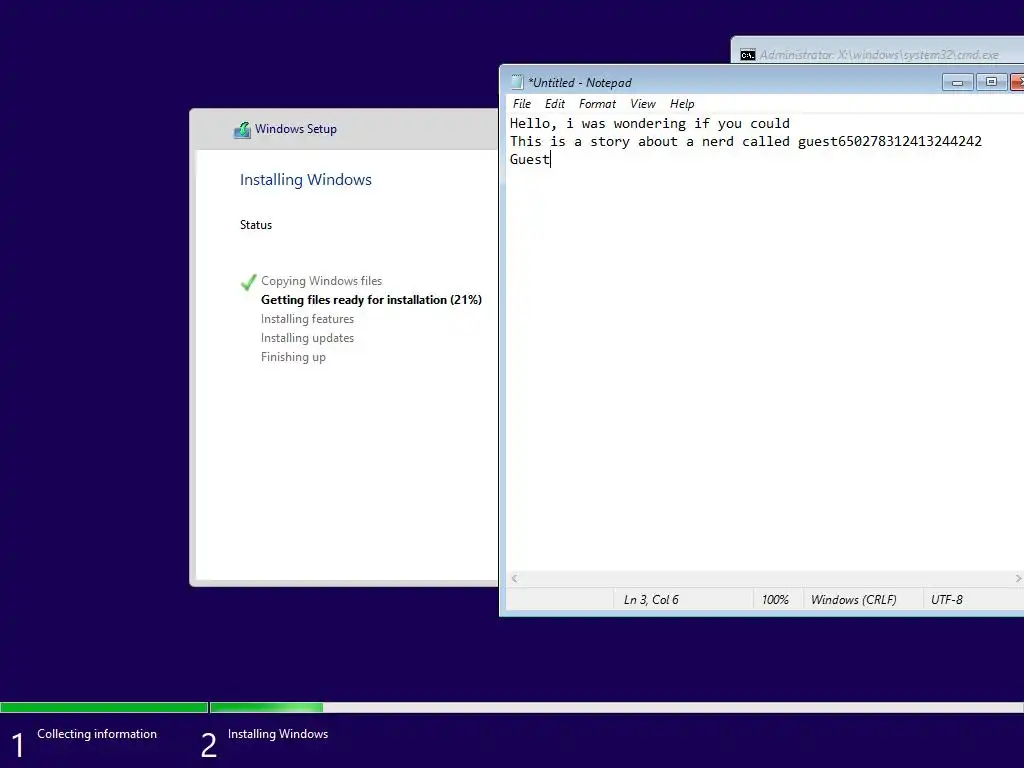Click the left arrow of Notepad horizontal scrollbar

515,579
